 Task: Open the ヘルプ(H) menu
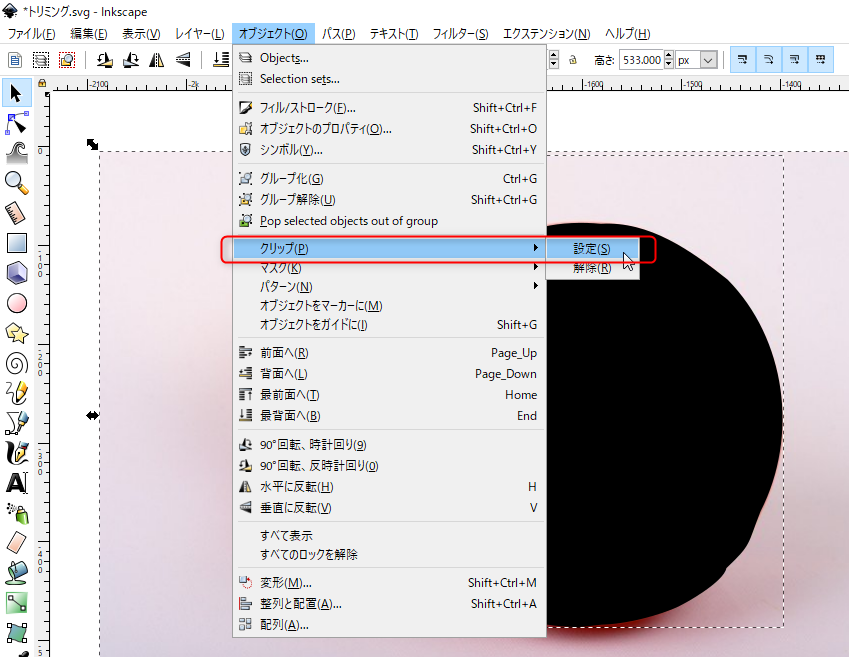click(x=628, y=34)
